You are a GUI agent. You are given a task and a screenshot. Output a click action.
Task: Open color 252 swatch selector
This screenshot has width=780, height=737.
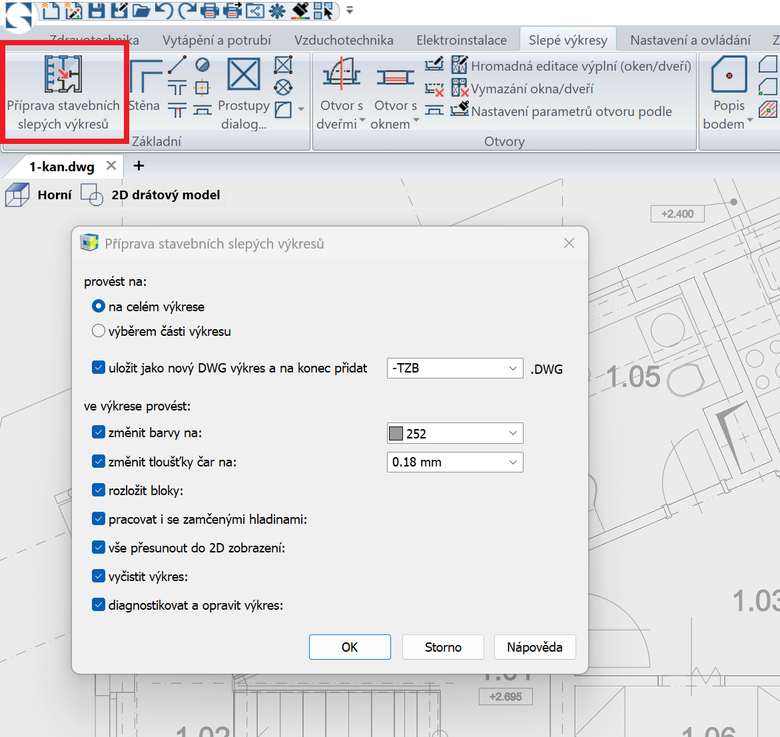pyautogui.click(x=455, y=433)
